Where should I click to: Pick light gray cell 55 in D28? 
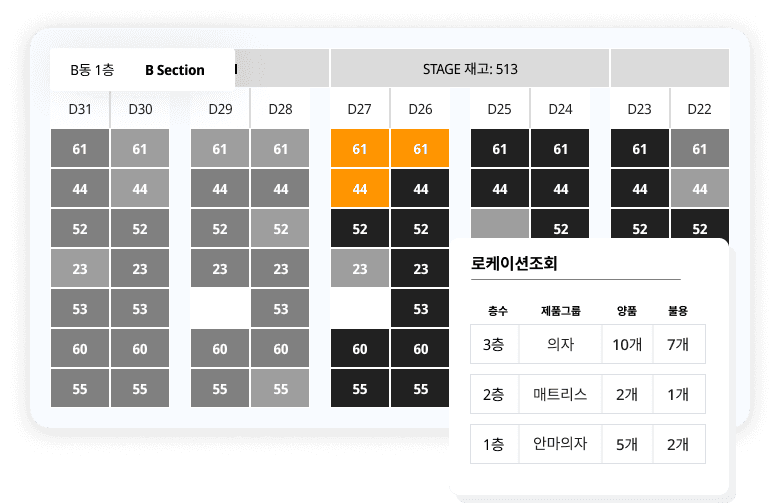click(280, 388)
